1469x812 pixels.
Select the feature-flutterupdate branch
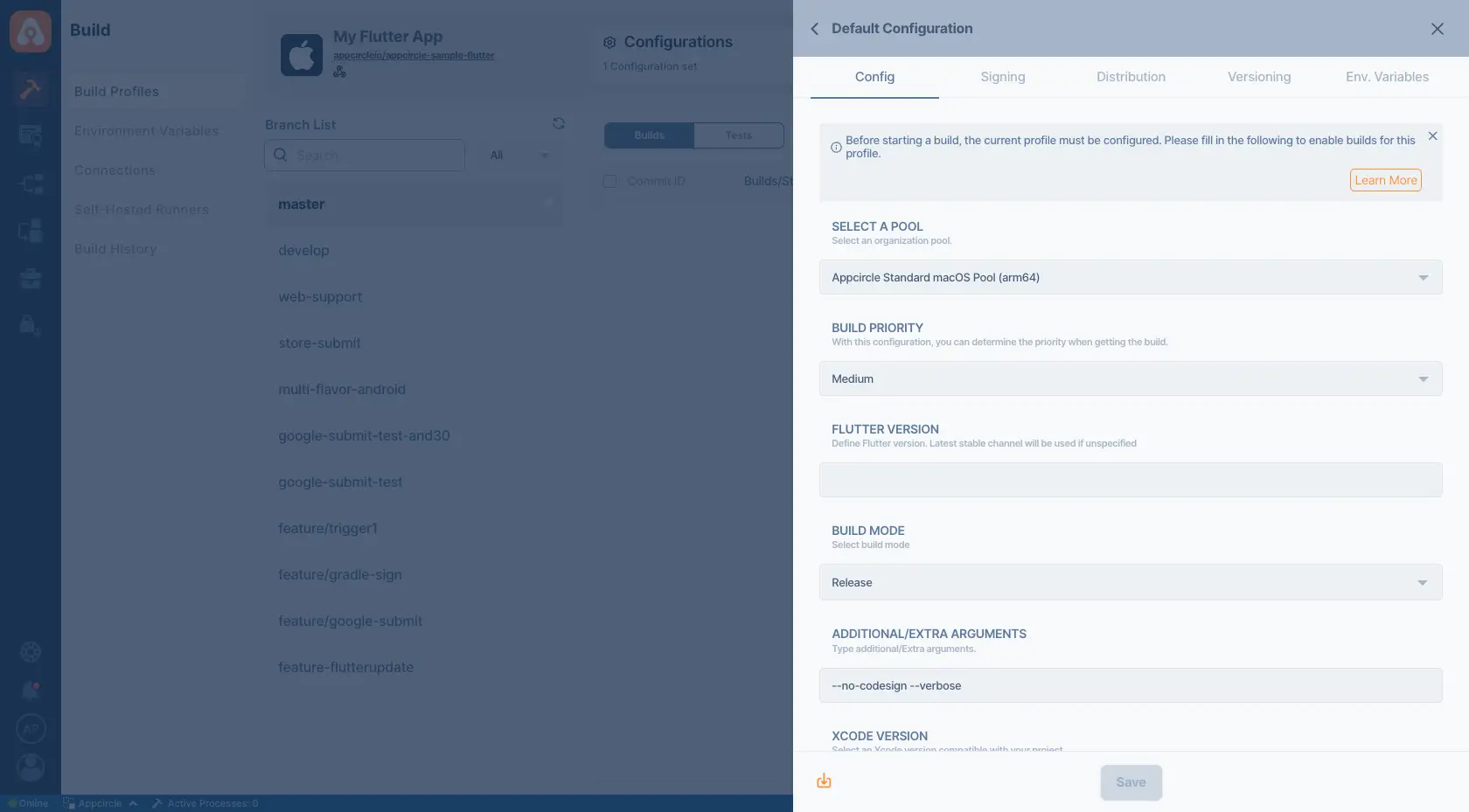414,667
